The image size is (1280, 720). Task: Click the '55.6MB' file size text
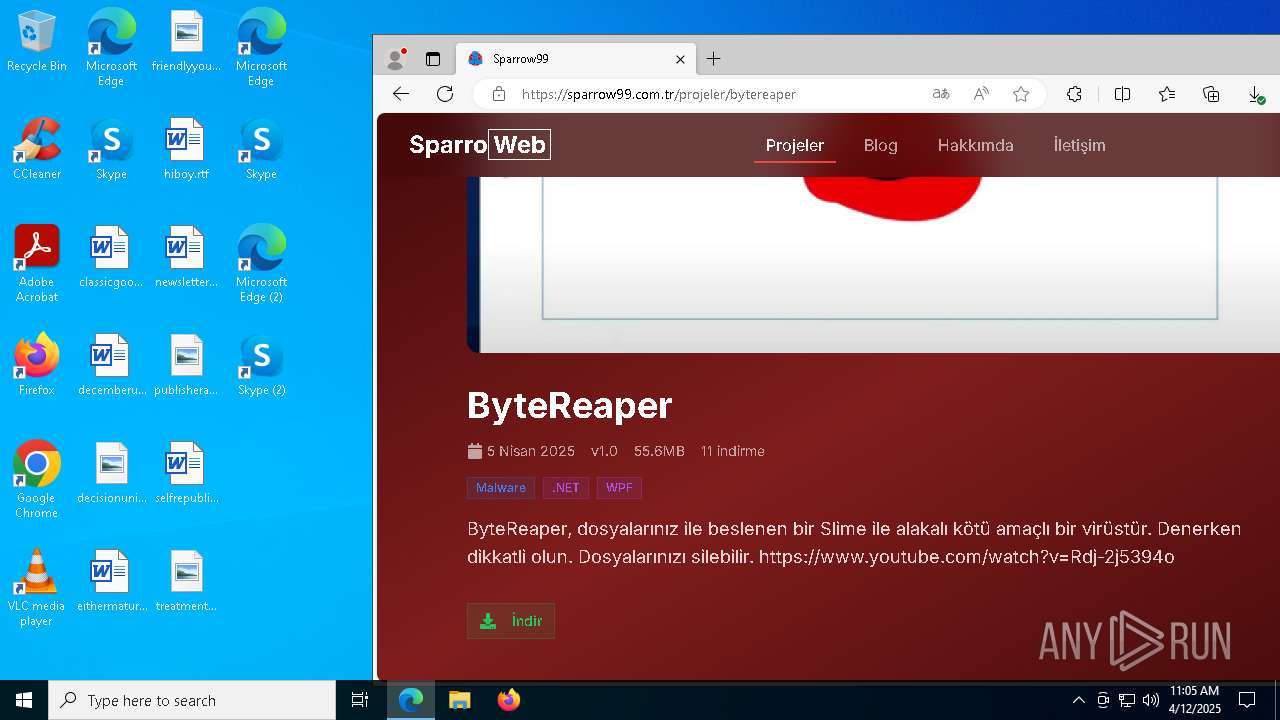click(x=659, y=451)
